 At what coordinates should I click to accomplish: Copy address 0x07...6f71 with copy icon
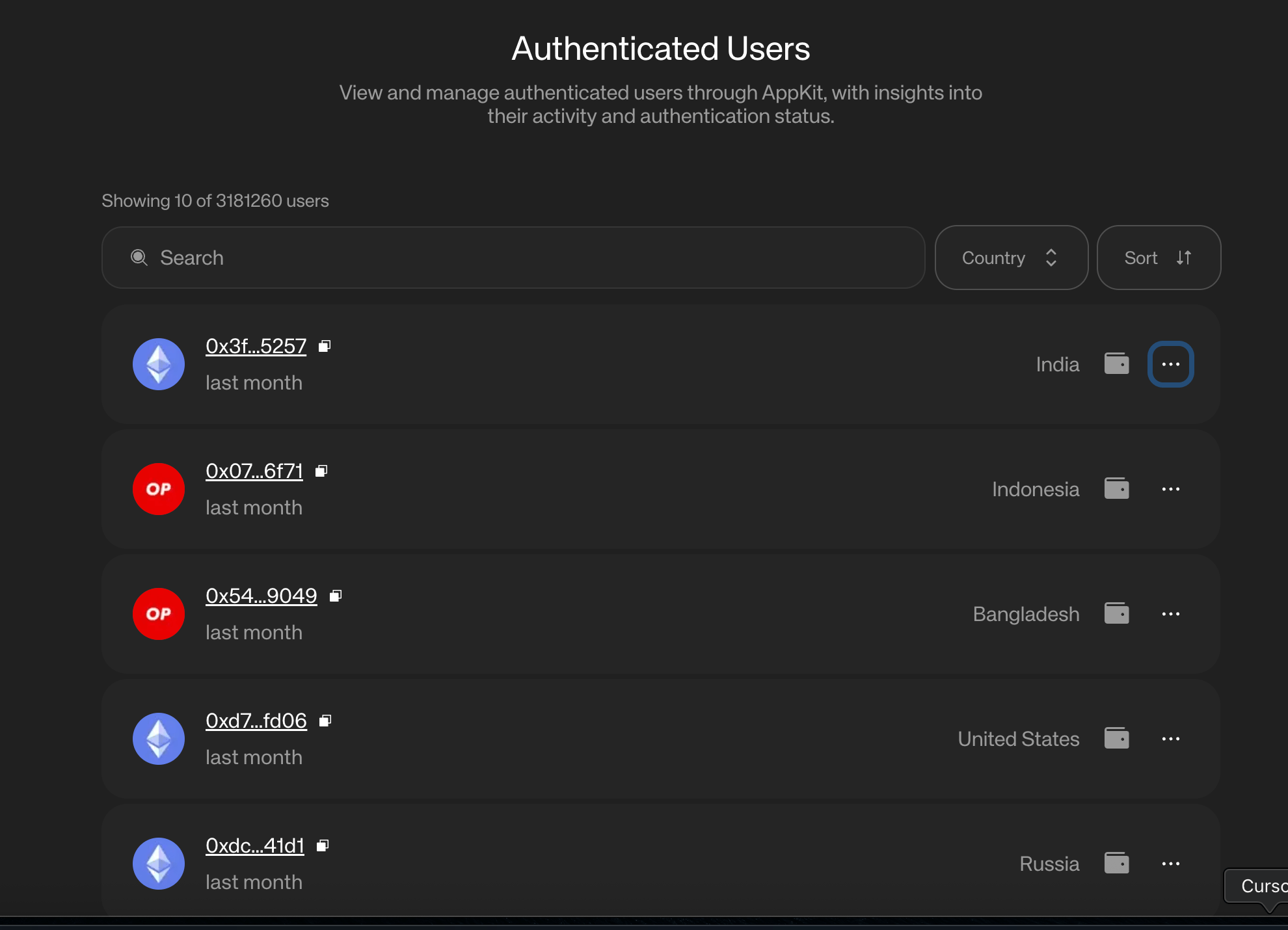pos(321,471)
